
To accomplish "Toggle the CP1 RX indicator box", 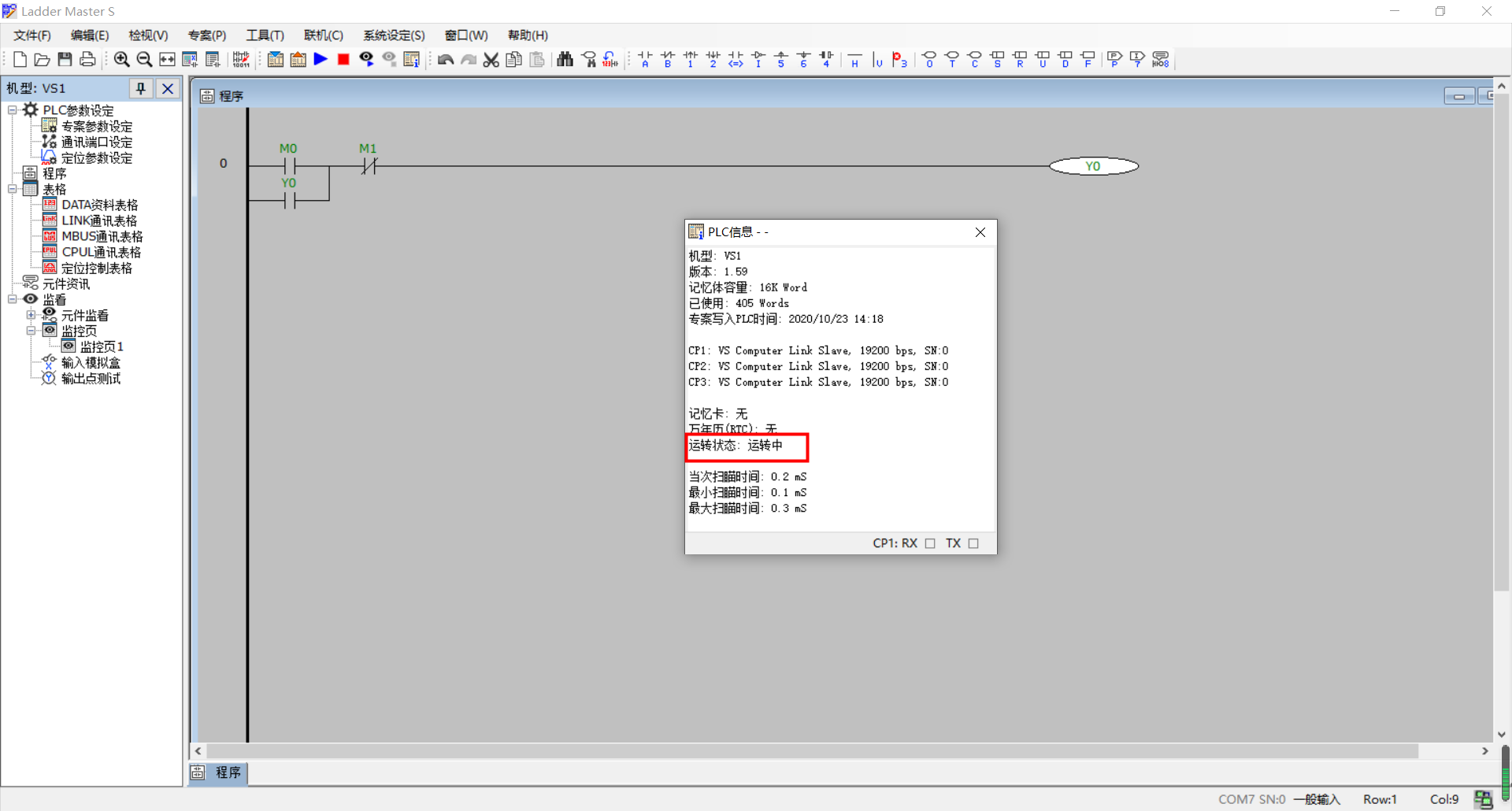I will [x=930, y=543].
